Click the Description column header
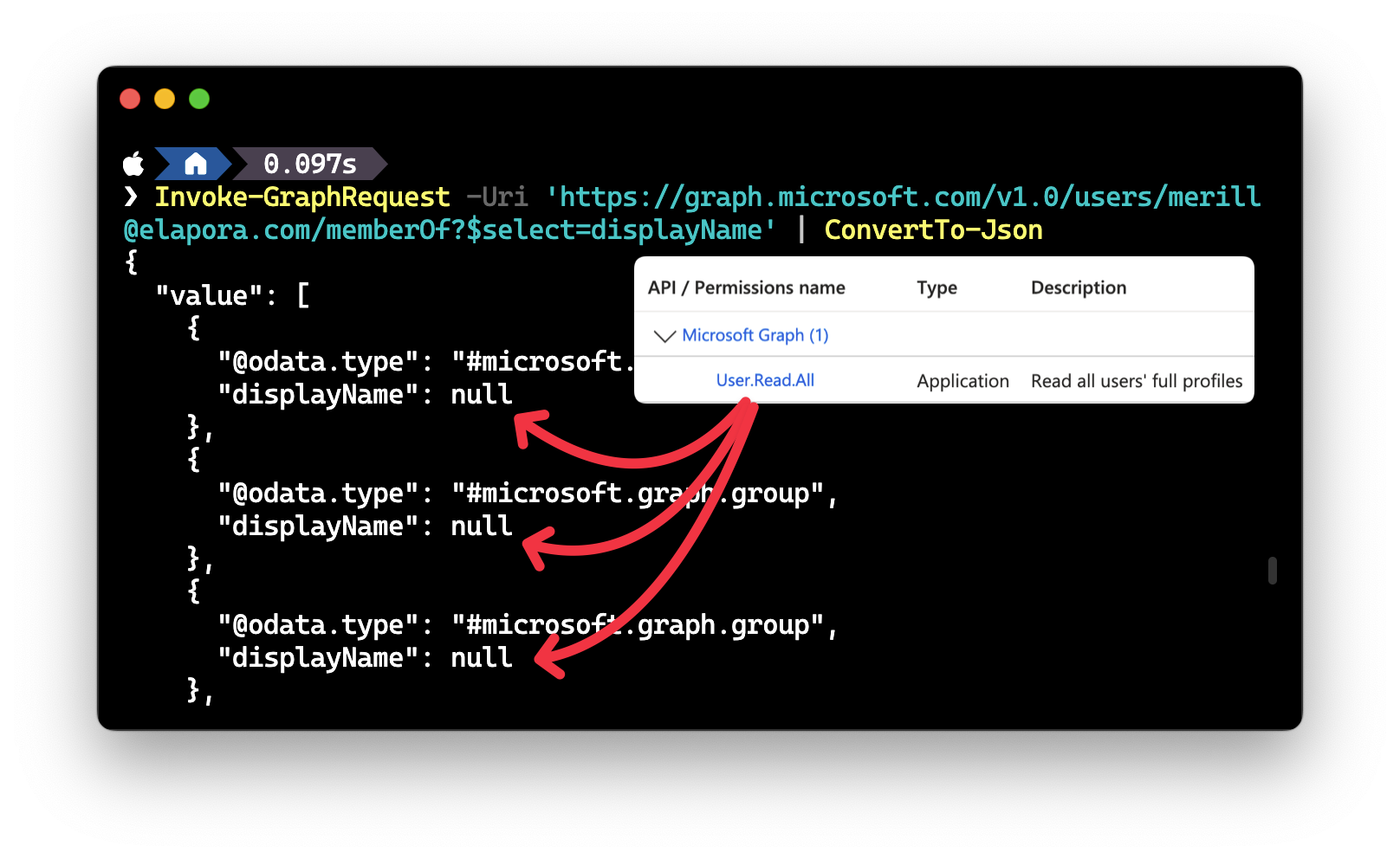Screen dimensions: 1400x859 (x=1079, y=287)
